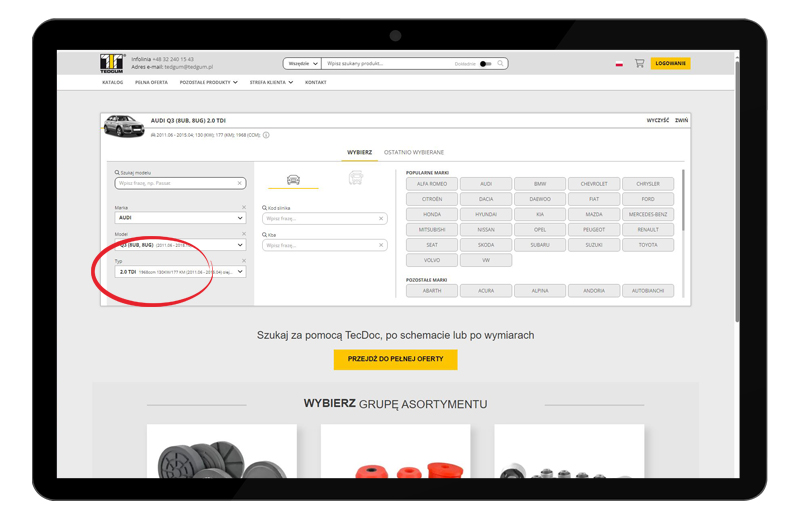Select the Alfa Romeo brand button
Screen dimensions: 800x513
(432, 184)
